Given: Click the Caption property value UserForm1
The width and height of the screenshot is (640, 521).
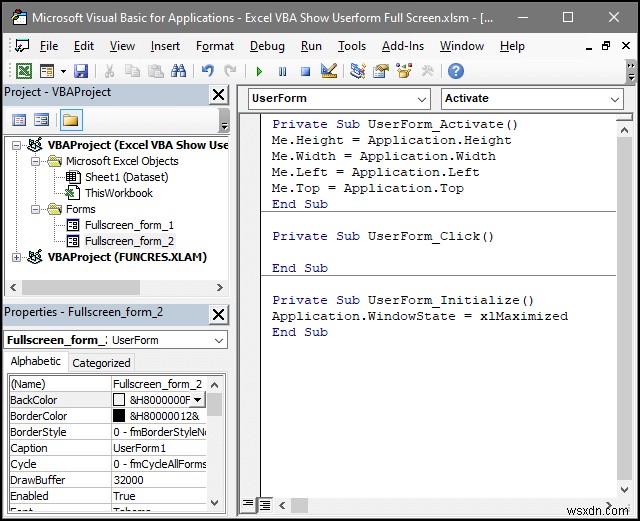Looking at the screenshot, I should pos(159,448).
